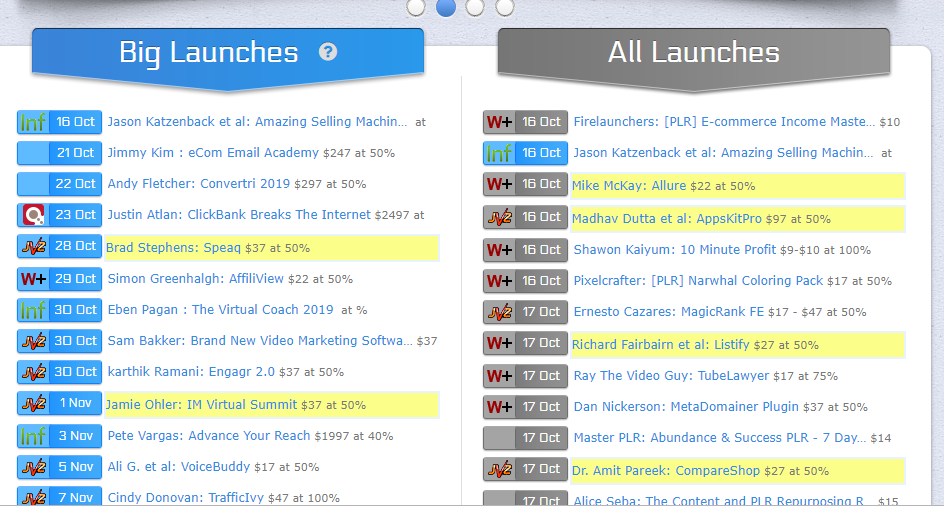Select the third carousel dot indicator
The width and height of the screenshot is (944, 508).
click(475, 7)
